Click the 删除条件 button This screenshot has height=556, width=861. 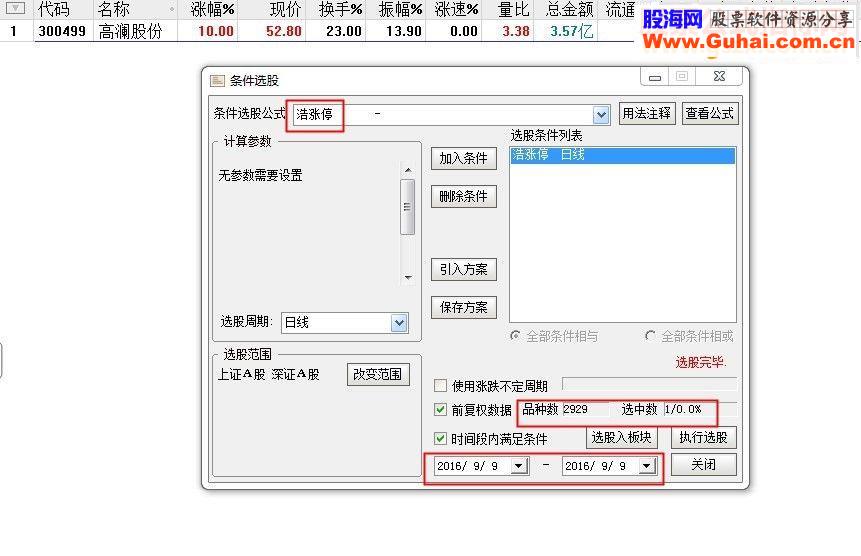click(x=463, y=196)
